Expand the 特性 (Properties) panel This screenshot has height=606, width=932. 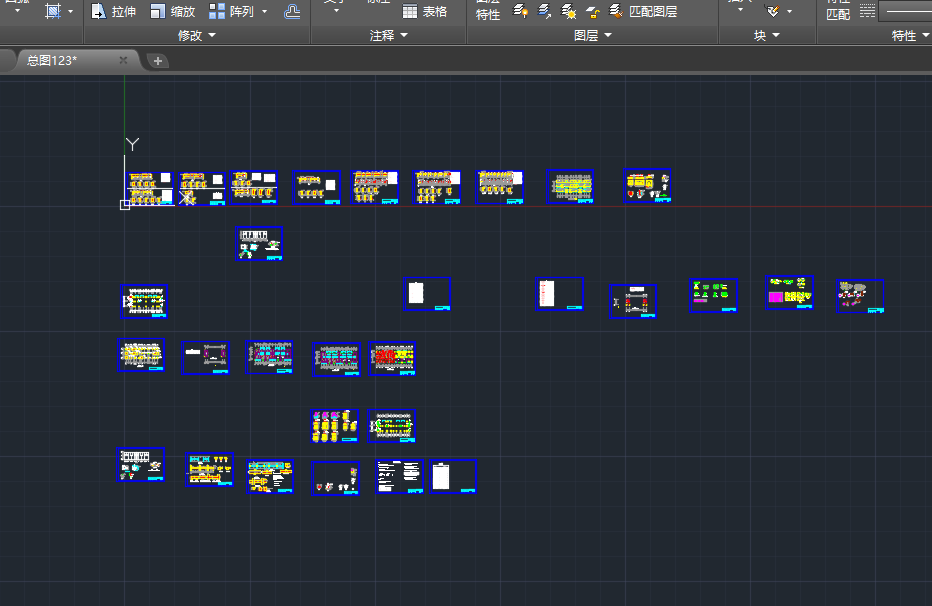point(909,36)
